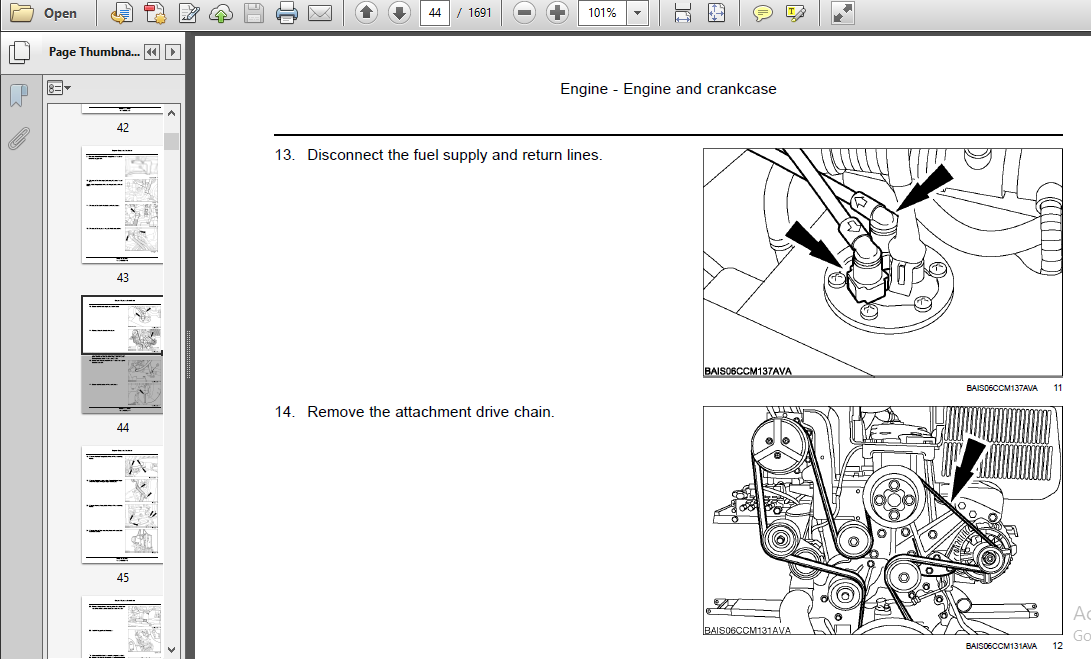This screenshot has width=1091, height=659.
Task: Select page 44 thumbnail
Action: [122, 354]
